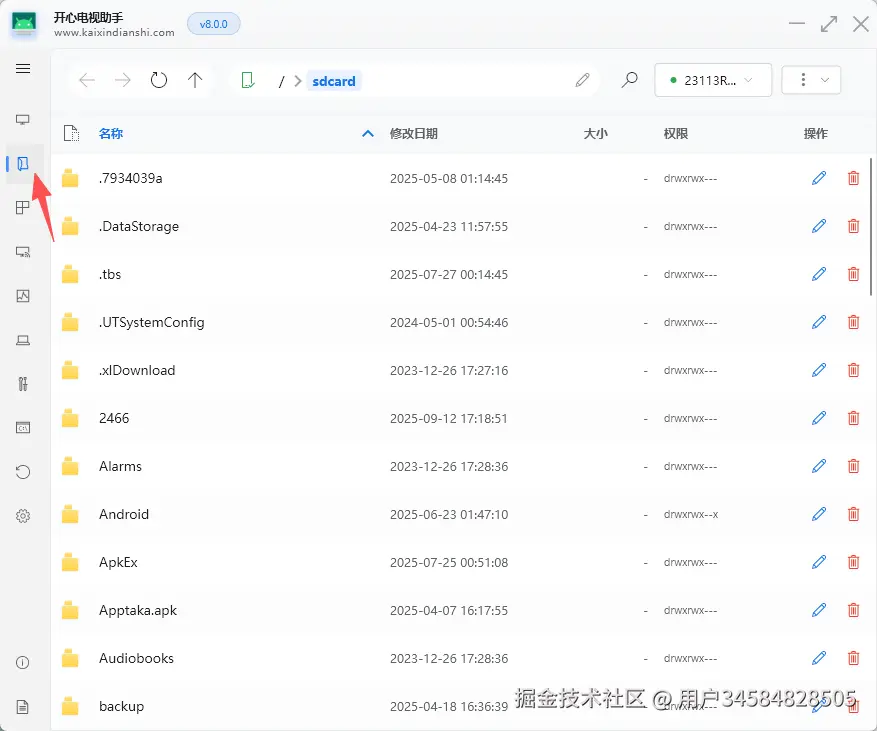This screenshot has width=877, height=731.
Task: Rename the .7934039a folder
Action: coord(819,178)
